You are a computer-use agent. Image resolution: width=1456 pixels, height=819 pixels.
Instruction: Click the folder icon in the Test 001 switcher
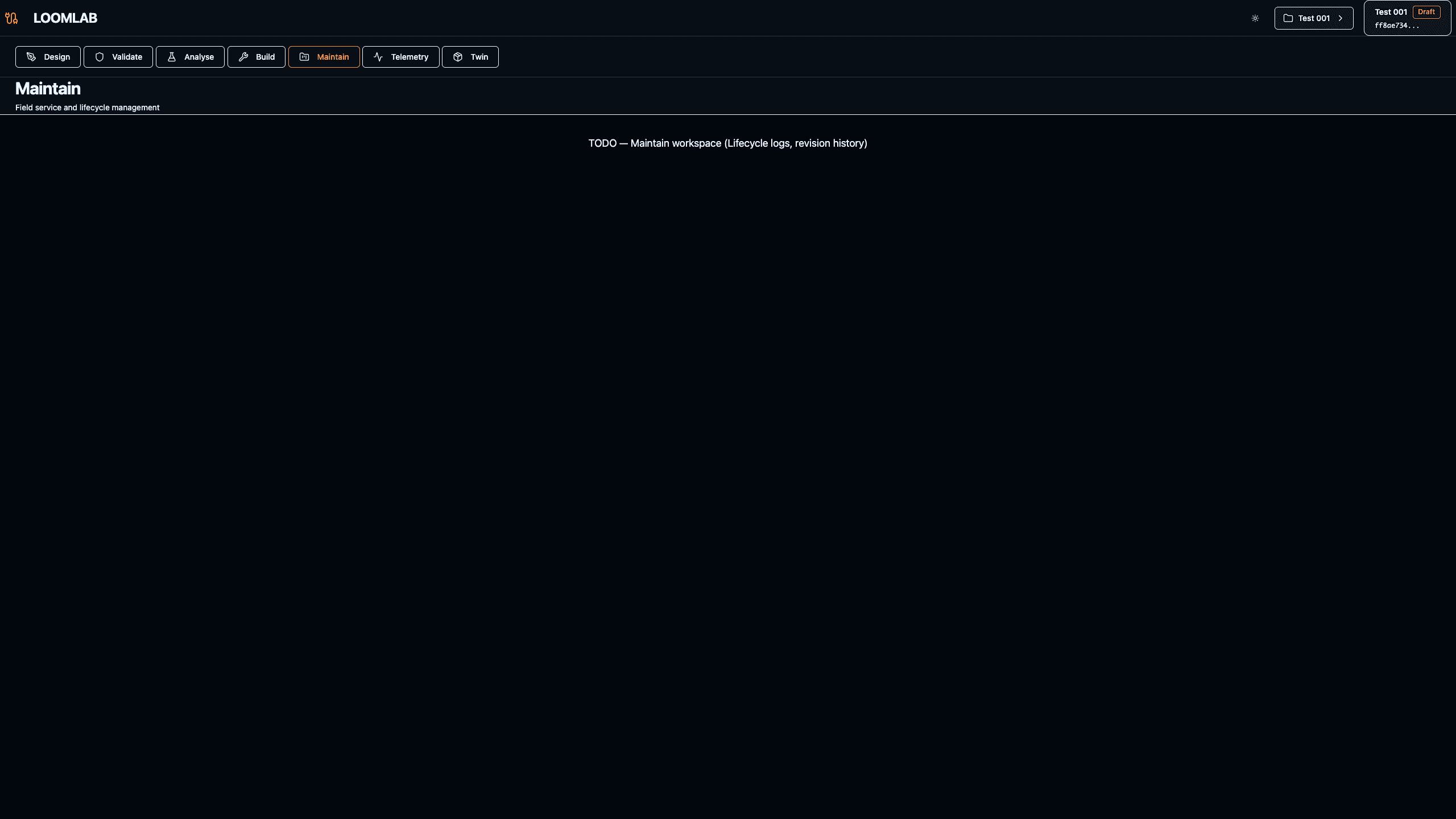pyautogui.click(x=1289, y=18)
